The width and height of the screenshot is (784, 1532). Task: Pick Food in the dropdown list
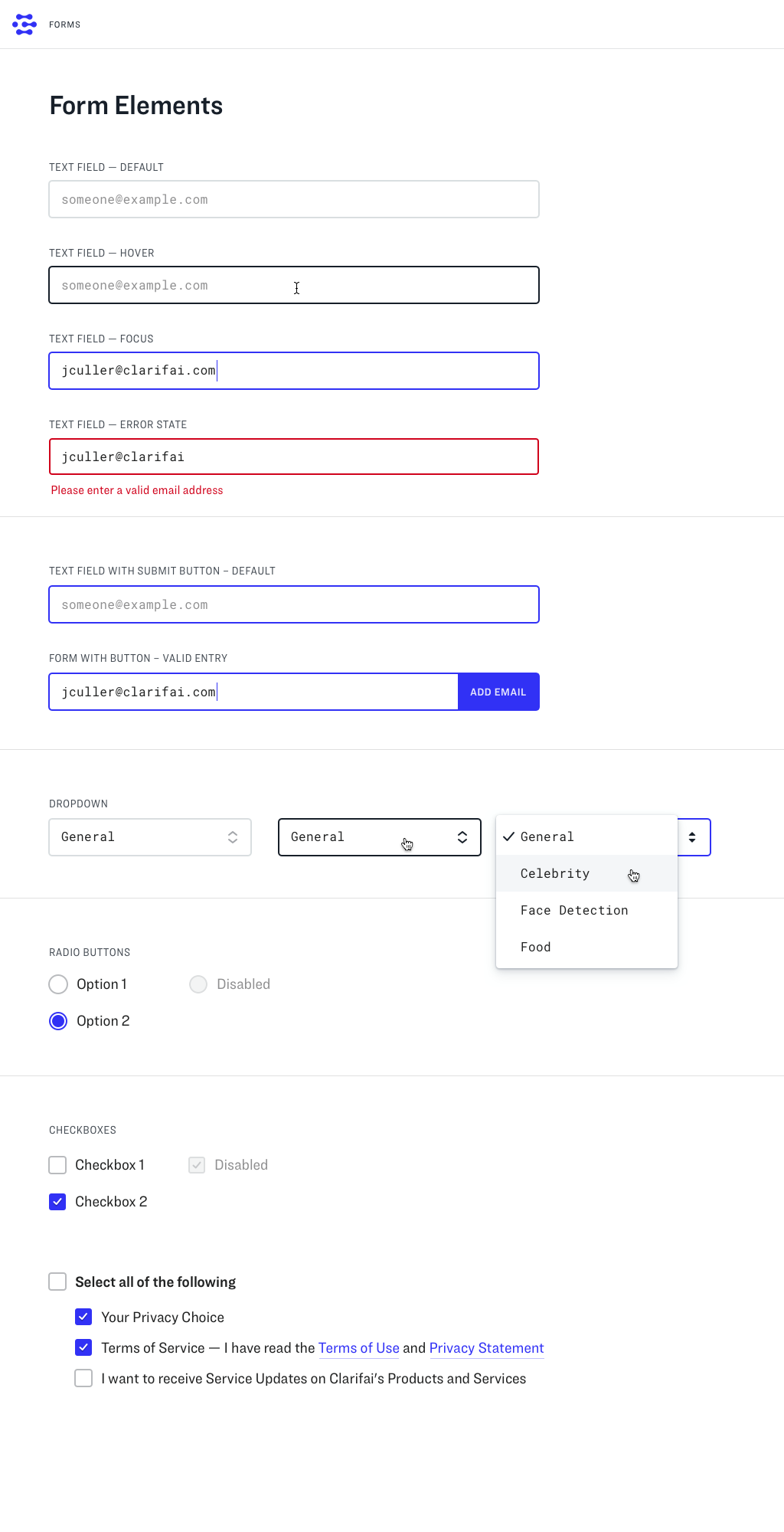536,948
